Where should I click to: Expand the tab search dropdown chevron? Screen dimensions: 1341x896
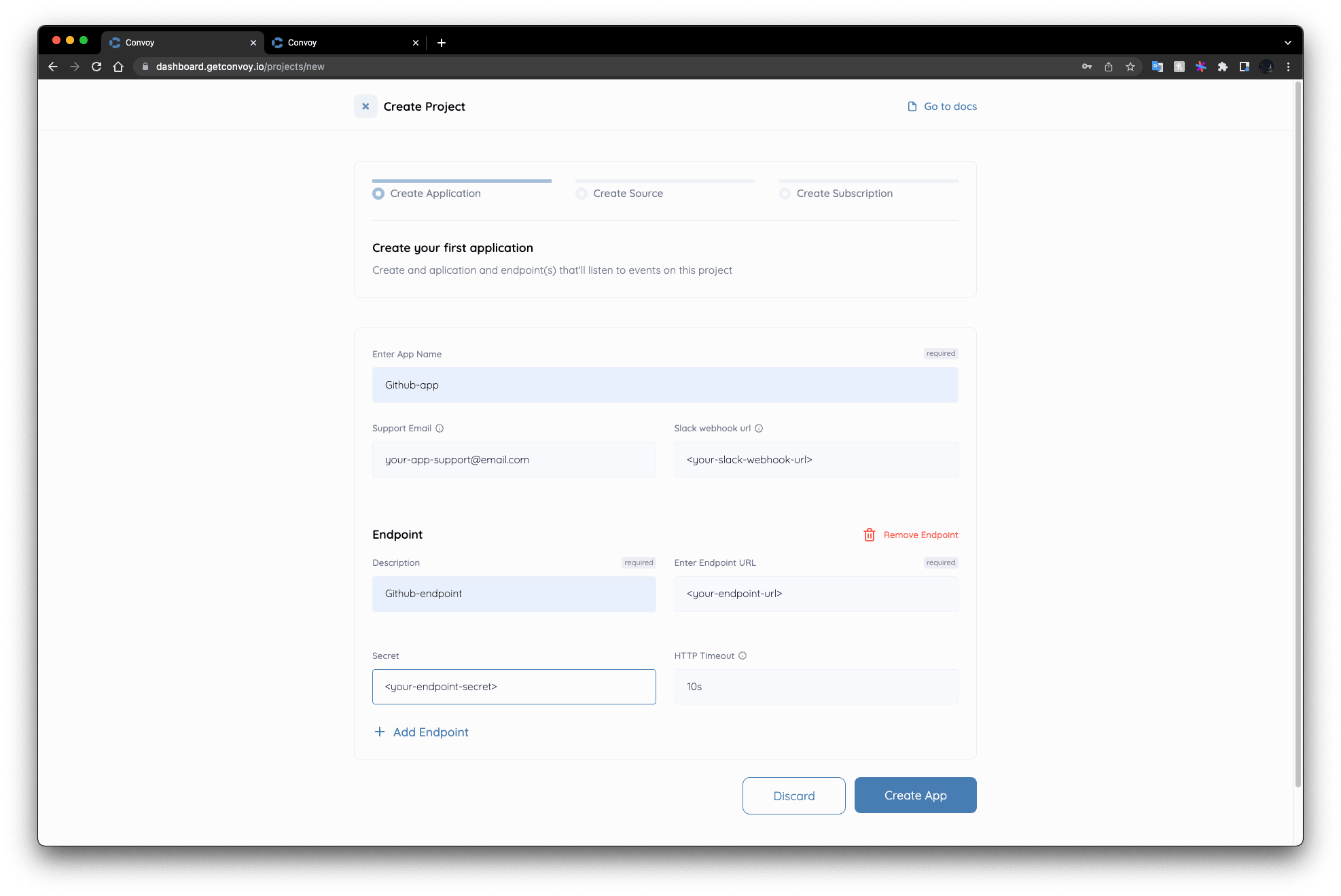click(x=1287, y=43)
